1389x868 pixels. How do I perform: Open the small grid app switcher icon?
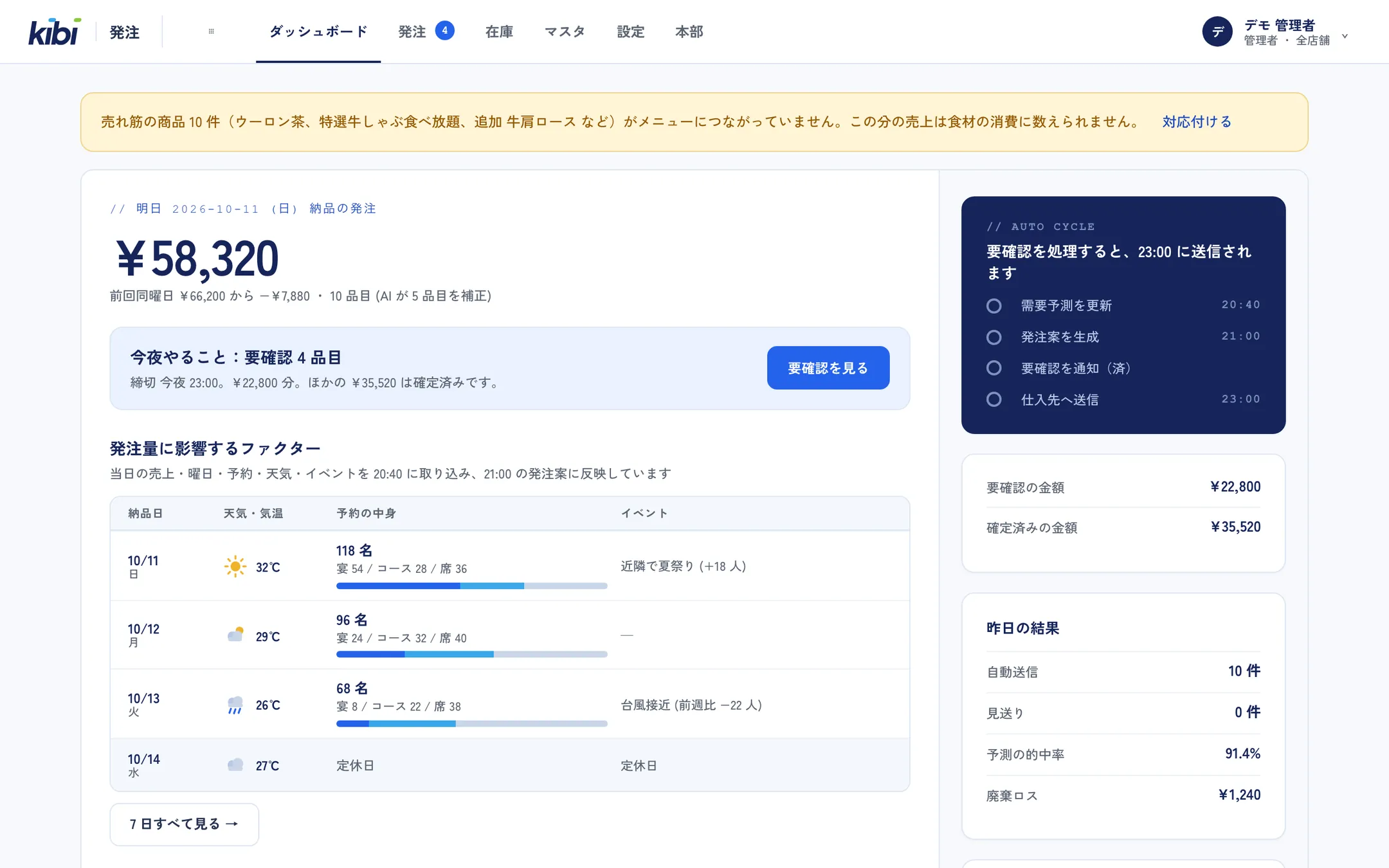(x=211, y=32)
